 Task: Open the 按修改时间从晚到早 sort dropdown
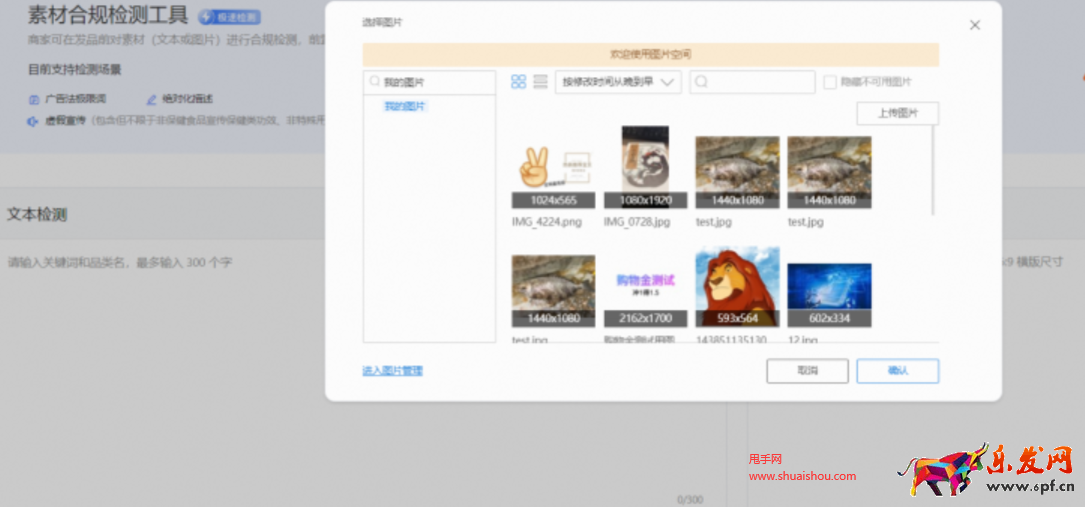coord(618,82)
